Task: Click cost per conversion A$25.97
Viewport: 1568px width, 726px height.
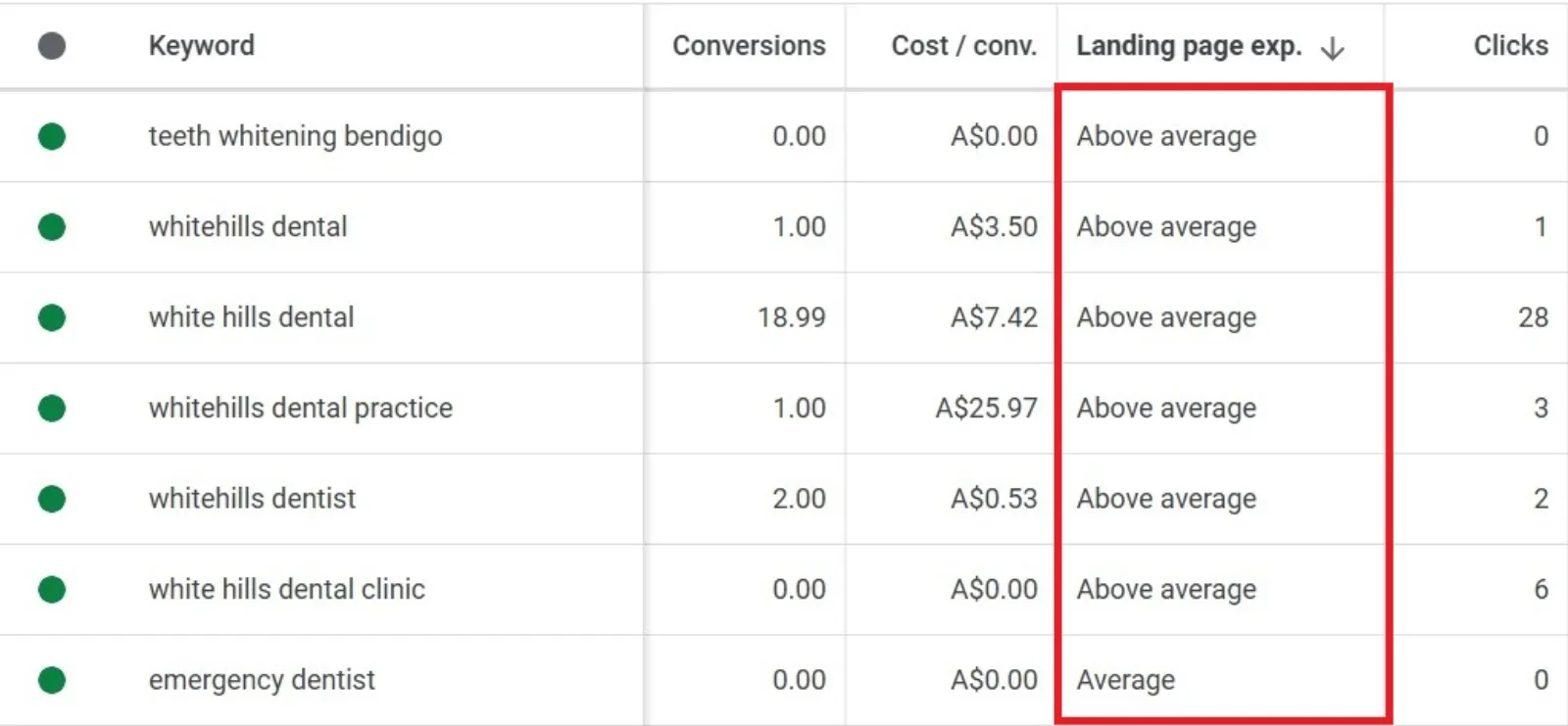Action: 987,408
